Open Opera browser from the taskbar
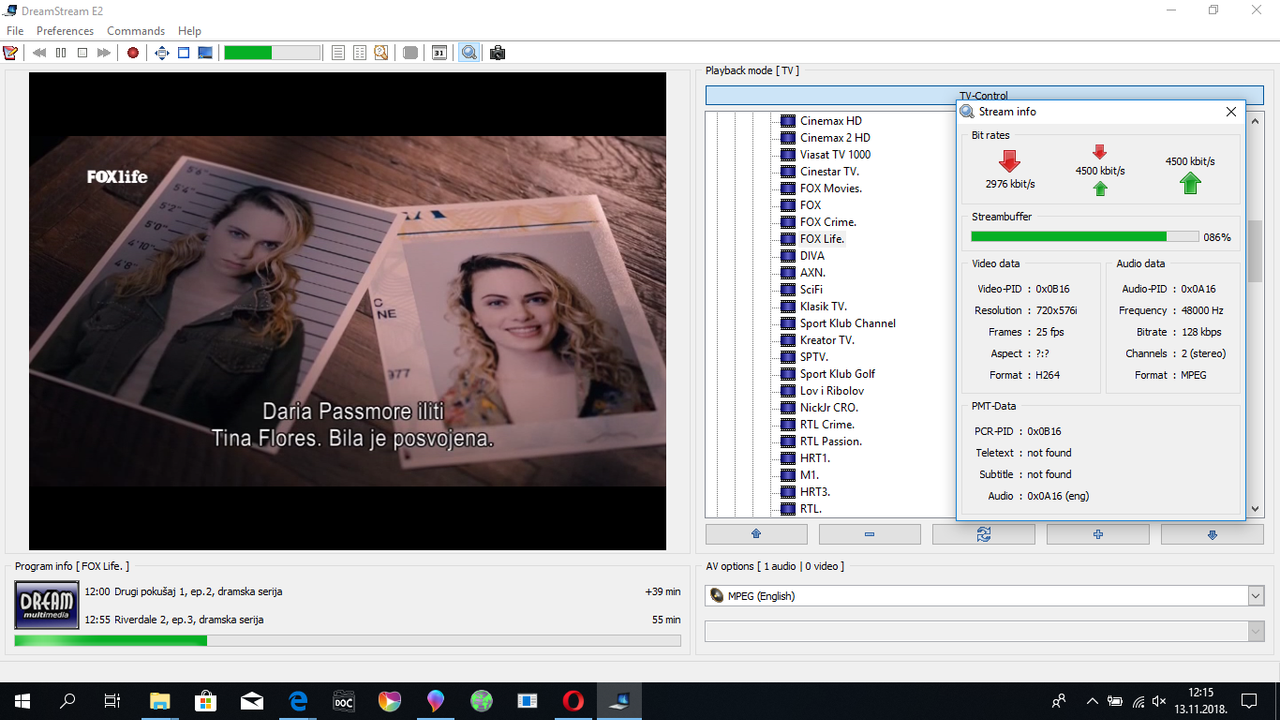Image resolution: width=1280 pixels, height=720 pixels. point(573,701)
